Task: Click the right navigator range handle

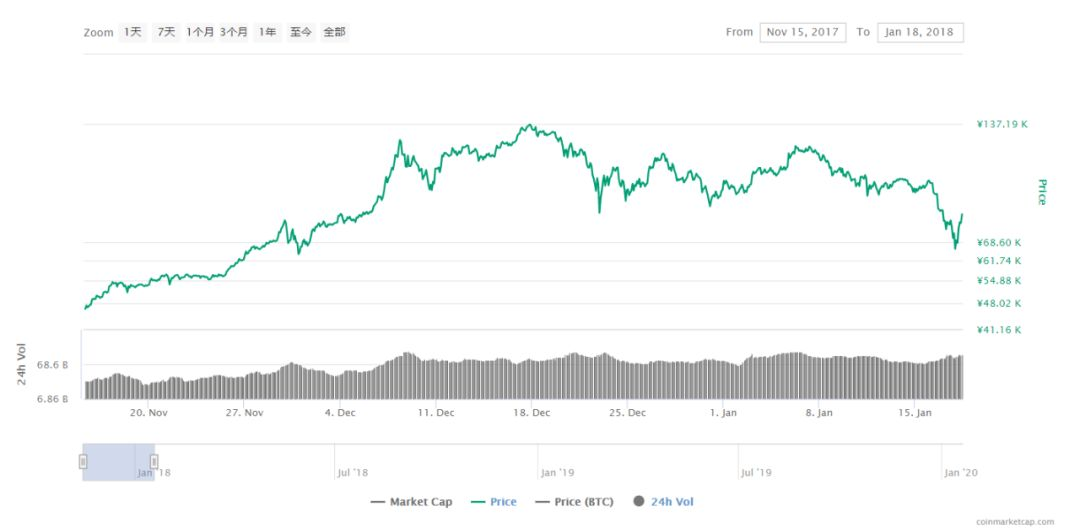Action: 154,462
